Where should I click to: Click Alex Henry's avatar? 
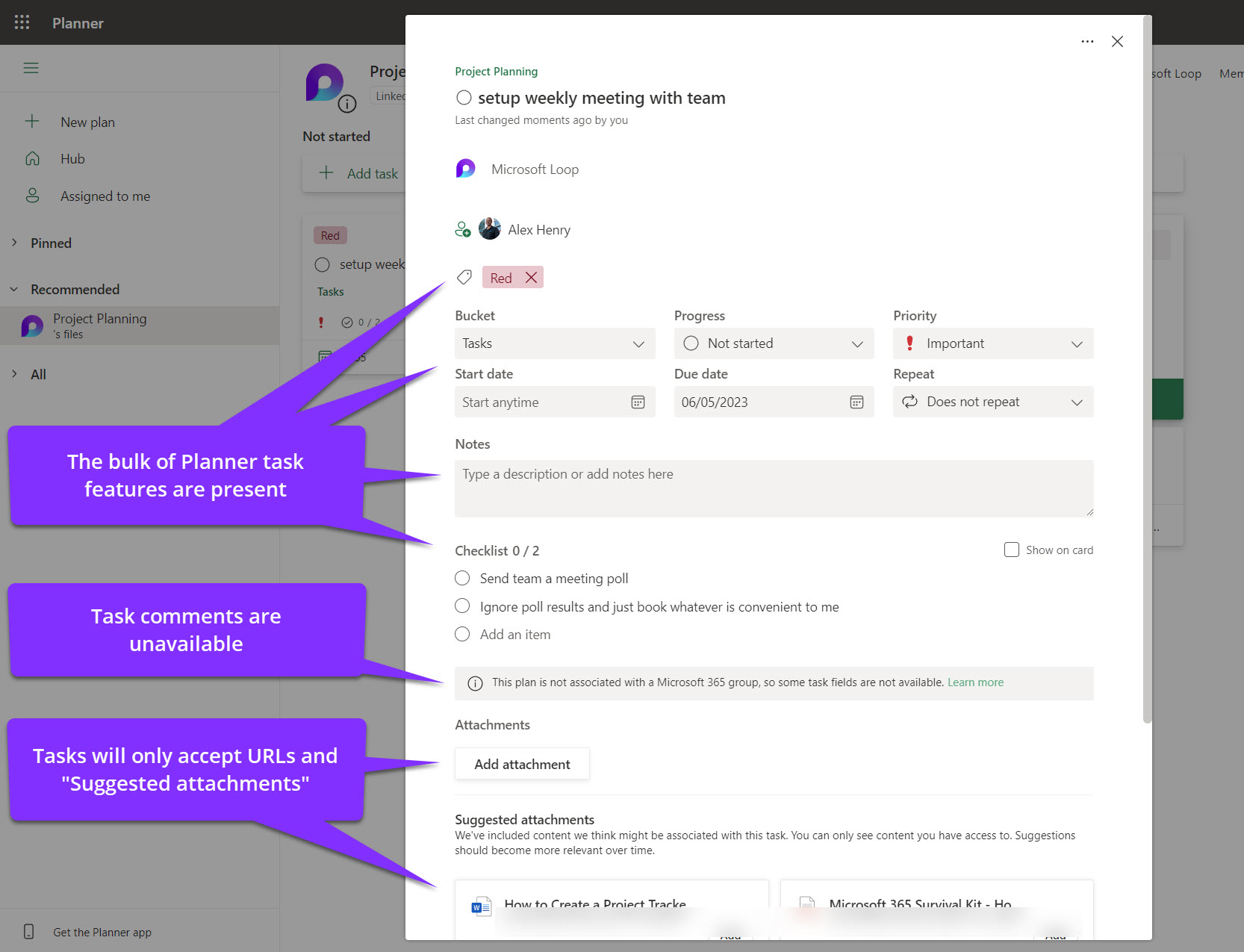coord(490,228)
